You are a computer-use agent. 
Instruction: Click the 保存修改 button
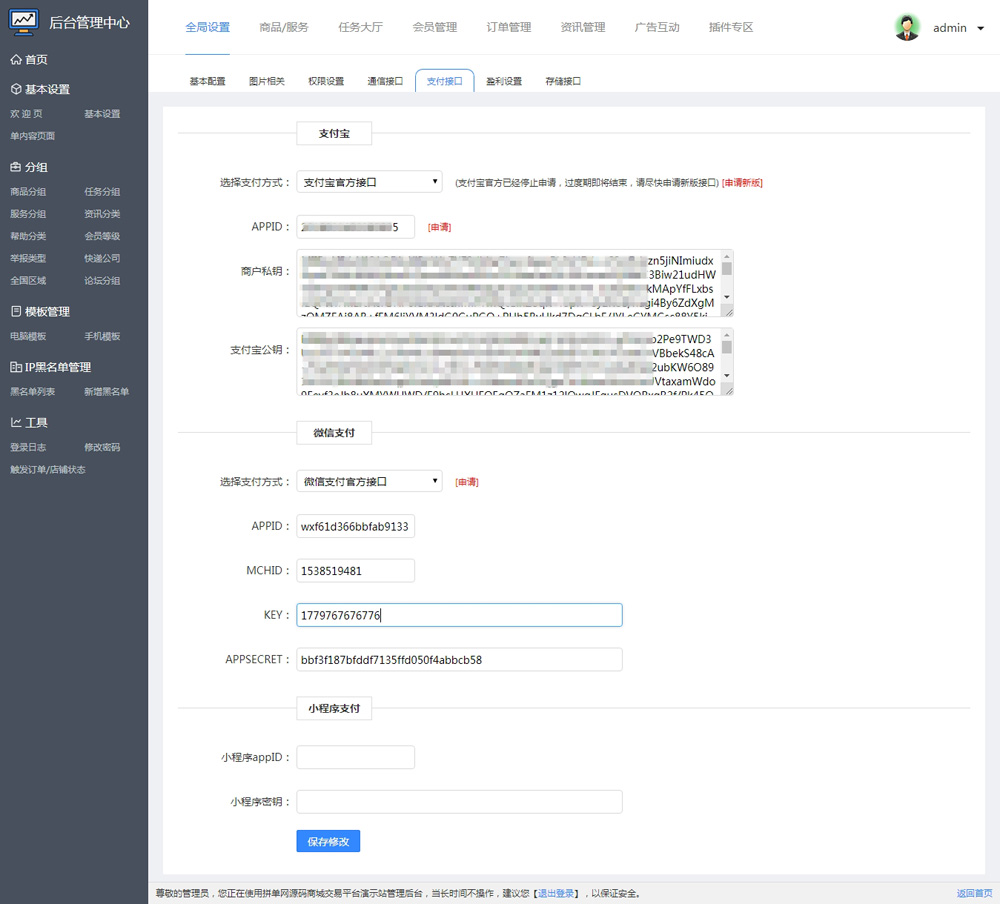(328, 842)
